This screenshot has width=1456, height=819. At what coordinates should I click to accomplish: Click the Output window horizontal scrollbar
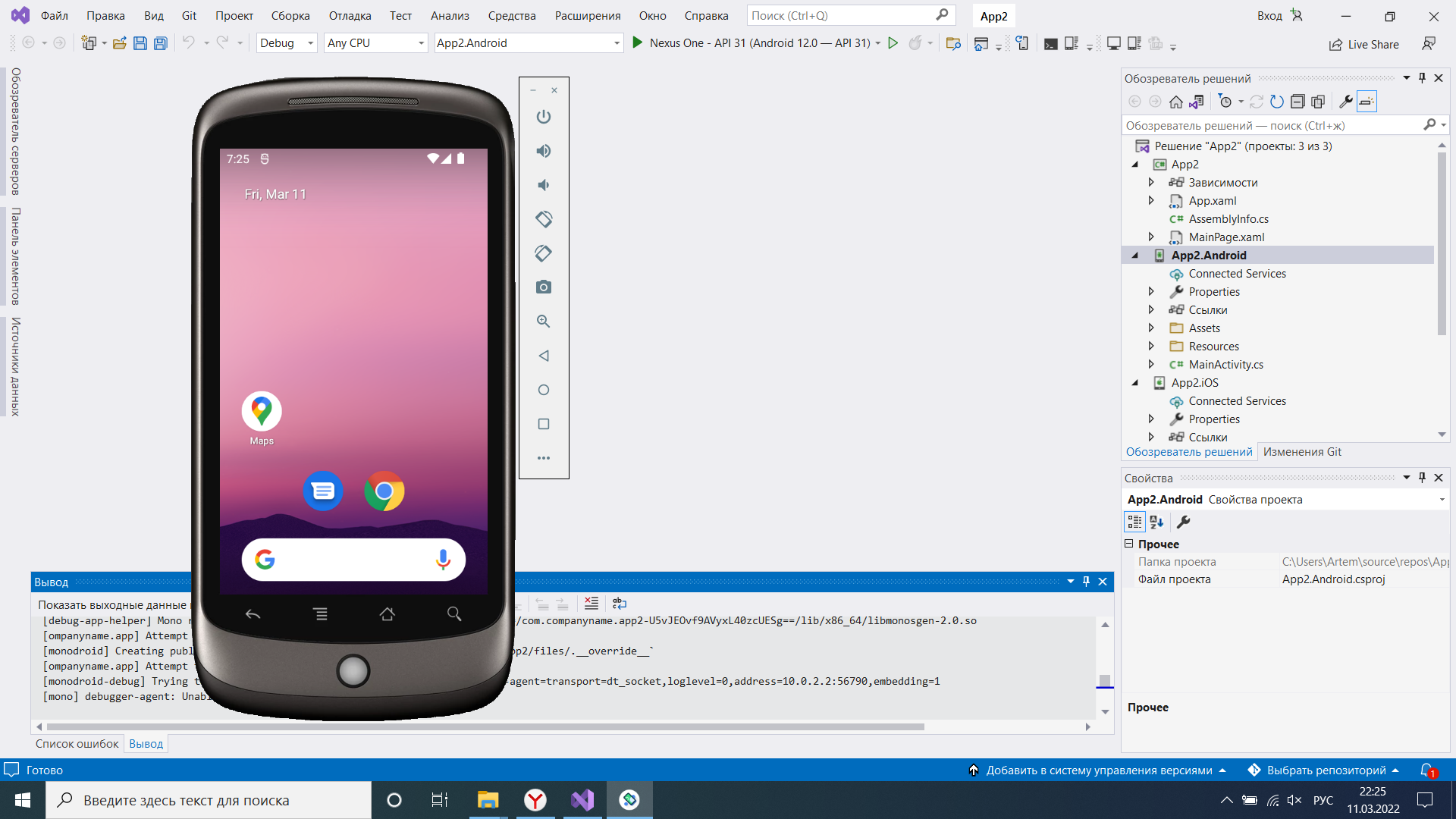click(485, 726)
